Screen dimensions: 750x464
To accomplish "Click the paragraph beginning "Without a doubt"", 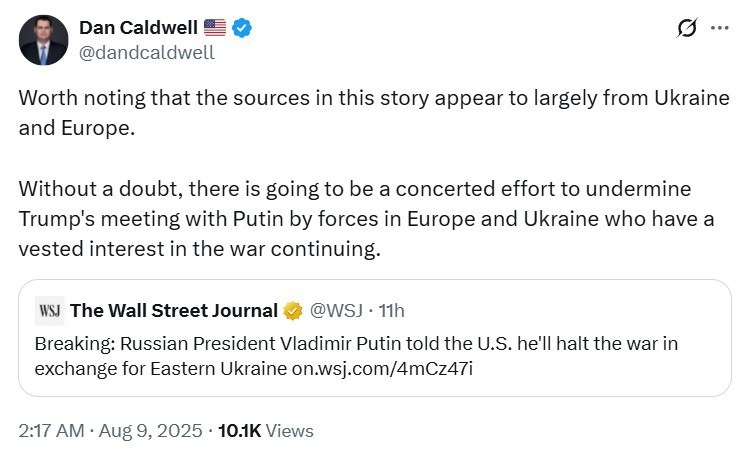I will point(369,189).
